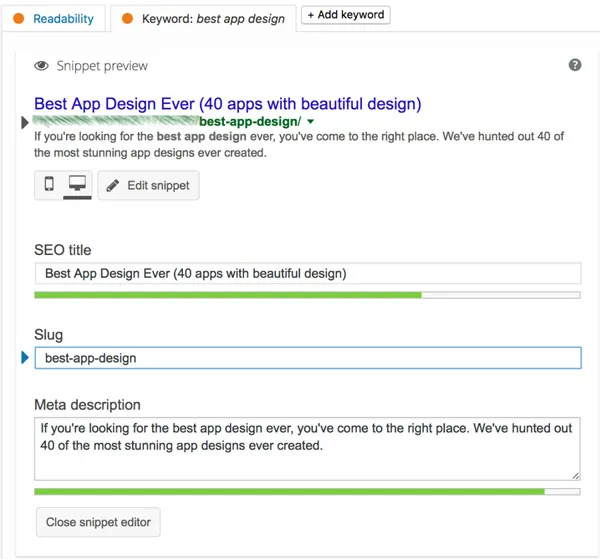Viewport: 600px width, 560px height.
Task: Click the meta description textarea resize handle
Action: tap(575, 475)
